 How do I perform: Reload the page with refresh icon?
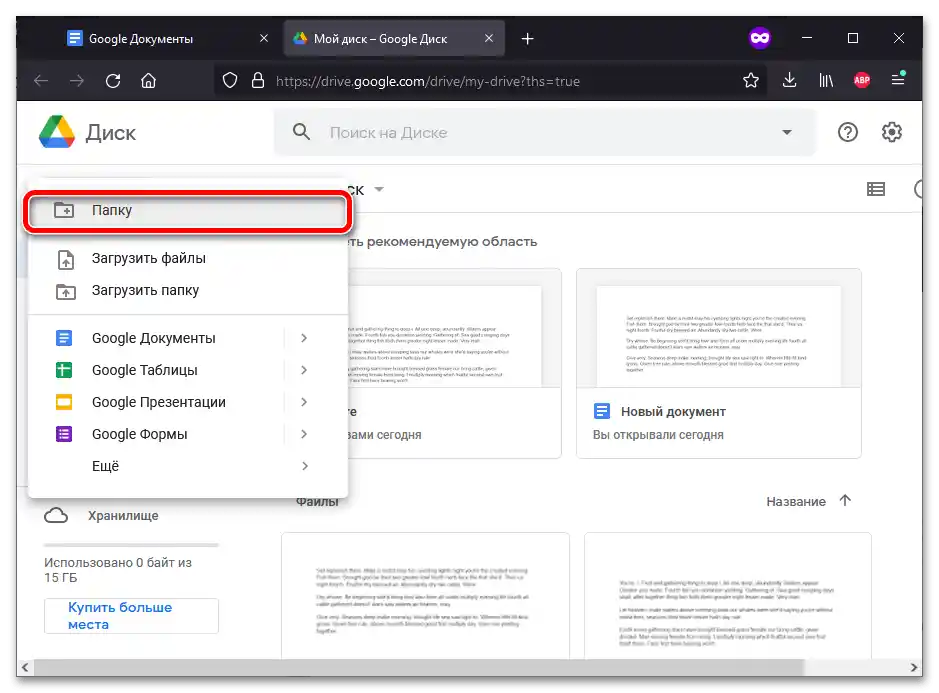tap(113, 80)
